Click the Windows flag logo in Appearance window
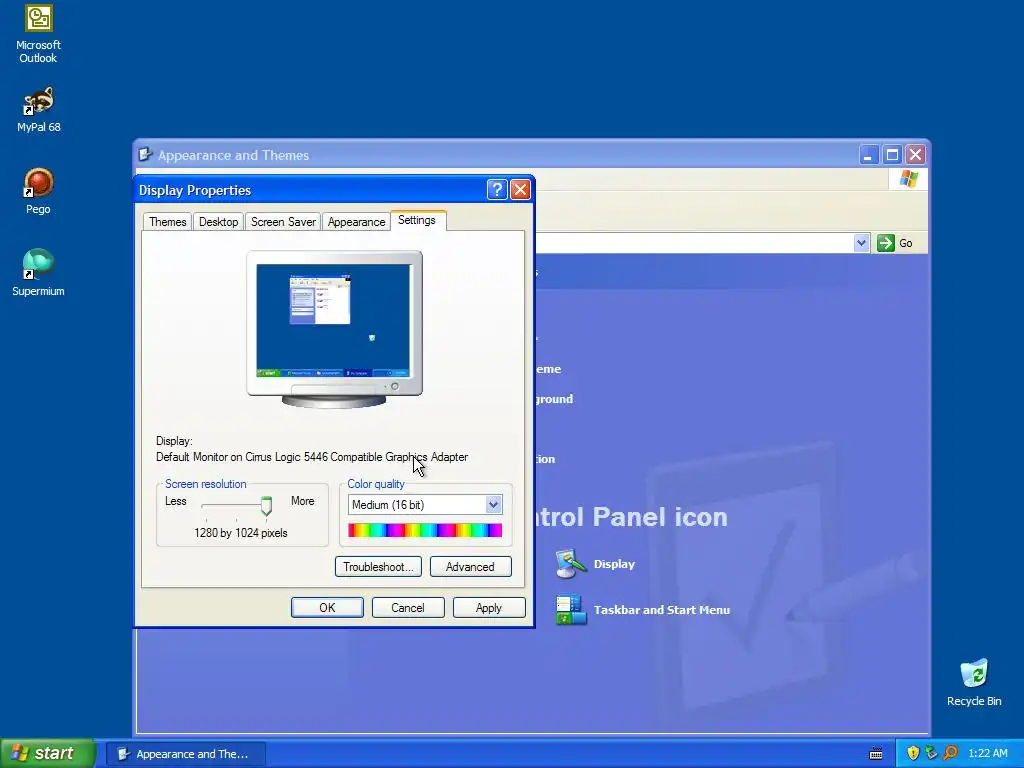This screenshot has width=1024, height=768. pos(908,179)
